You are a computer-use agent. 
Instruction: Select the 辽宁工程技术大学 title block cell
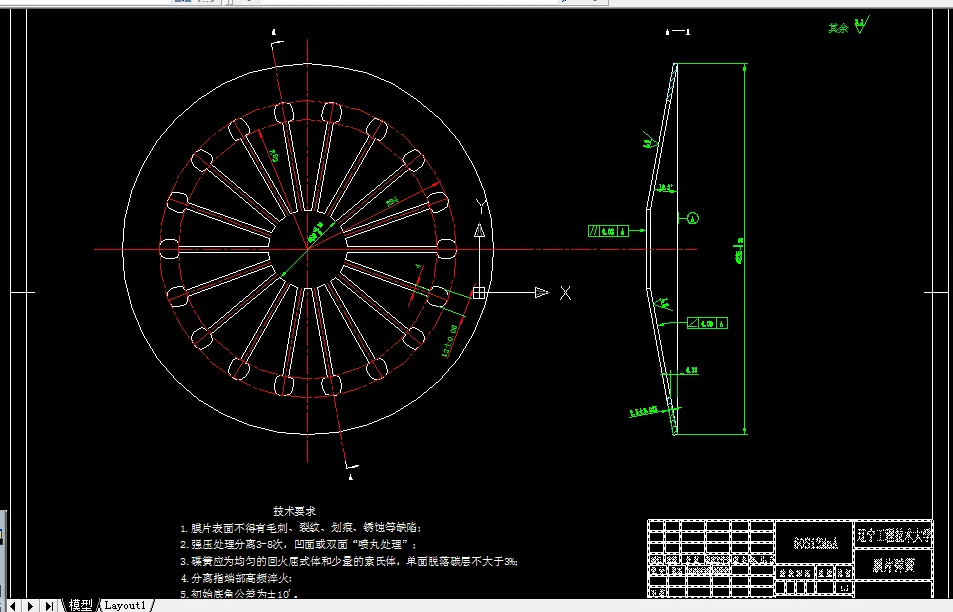(893, 535)
